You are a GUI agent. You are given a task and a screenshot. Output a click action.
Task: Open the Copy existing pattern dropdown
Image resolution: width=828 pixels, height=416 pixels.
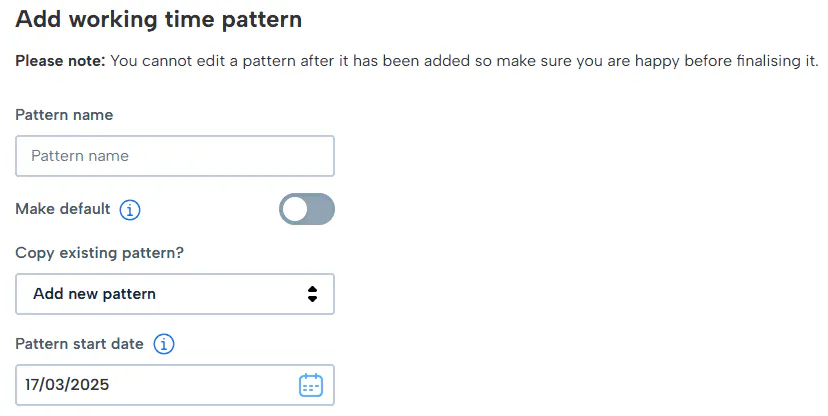pyautogui.click(x=175, y=294)
